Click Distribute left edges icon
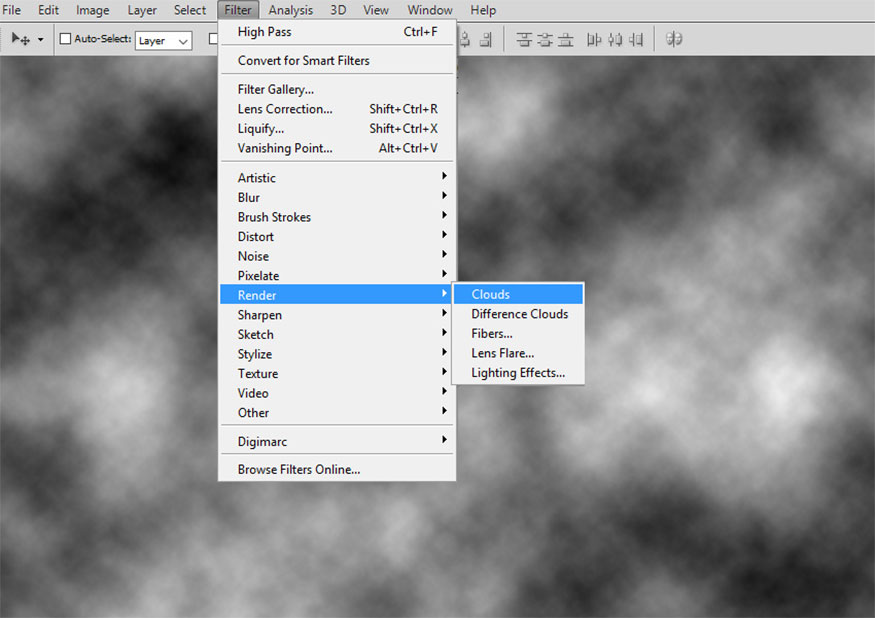Viewport: 875px width, 618px height. click(x=594, y=39)
